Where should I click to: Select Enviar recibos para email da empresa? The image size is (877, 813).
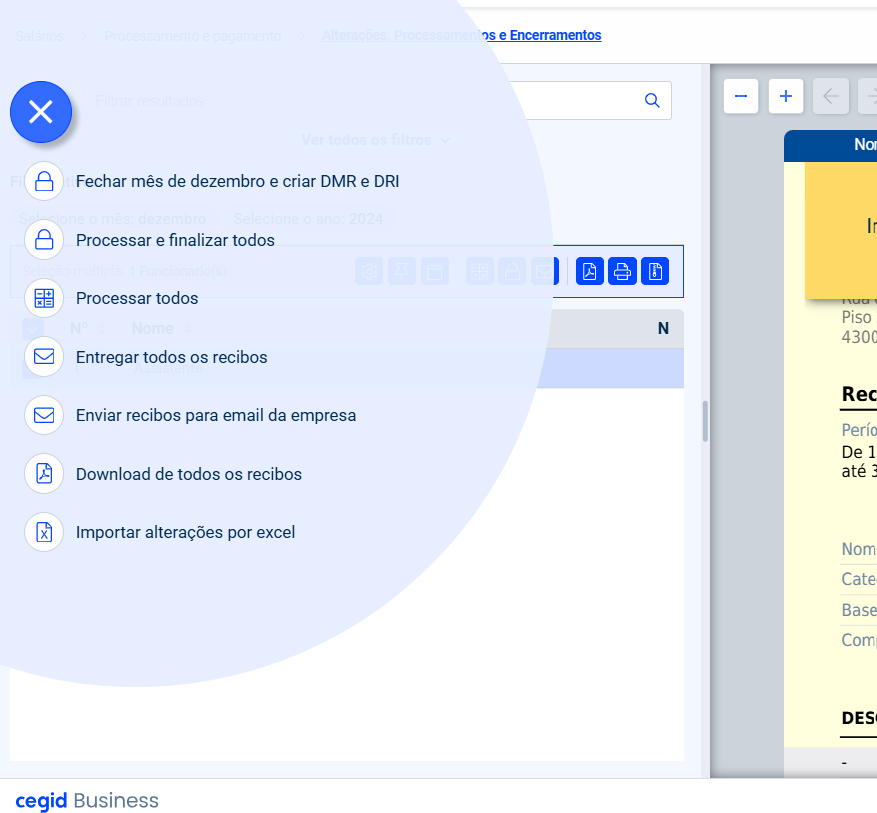[216, 415]
